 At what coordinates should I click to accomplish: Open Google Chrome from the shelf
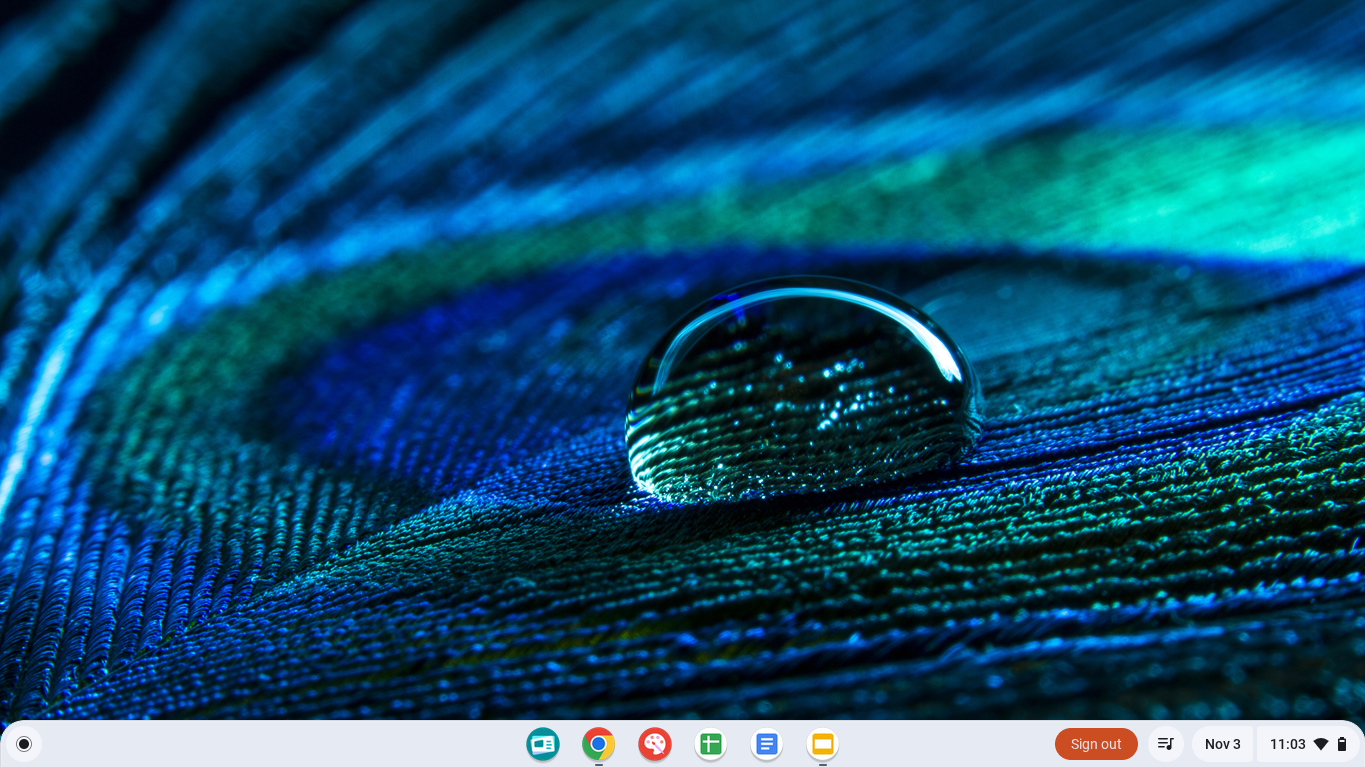598,744
